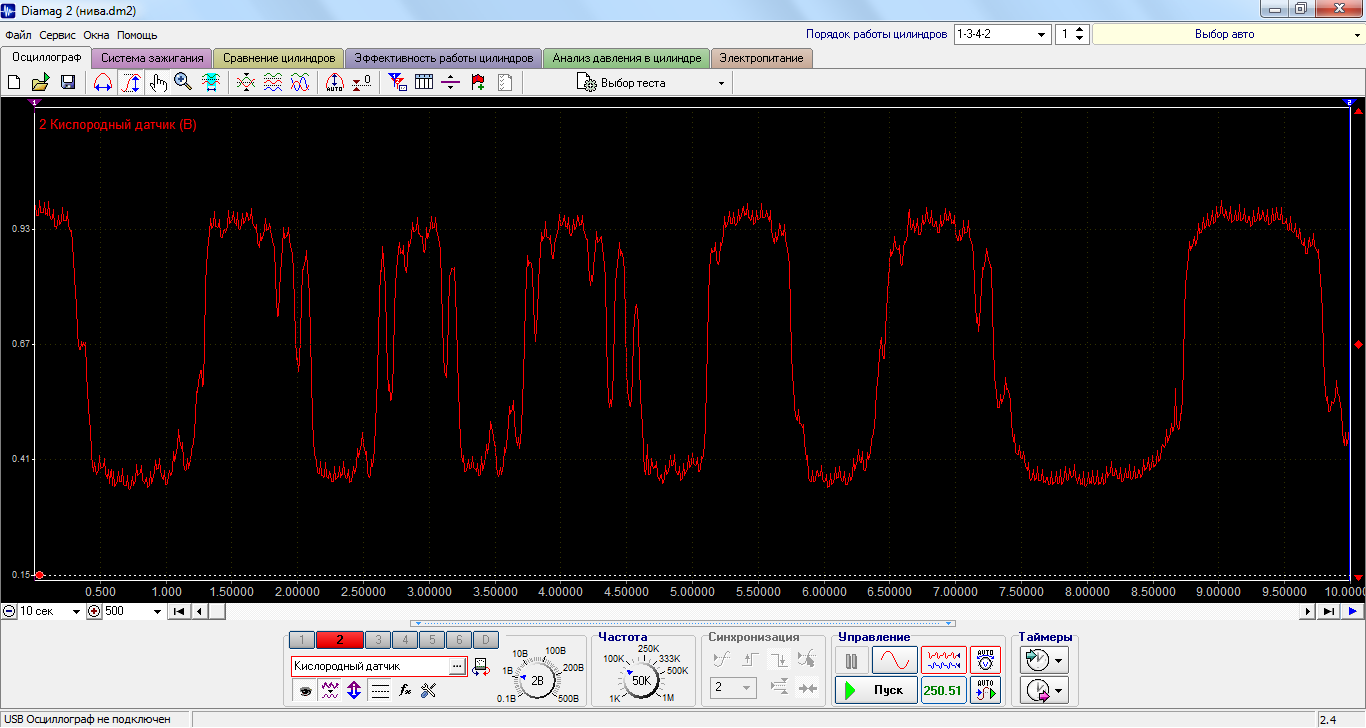Open the Помощь menu

click(x=137, y=35)
